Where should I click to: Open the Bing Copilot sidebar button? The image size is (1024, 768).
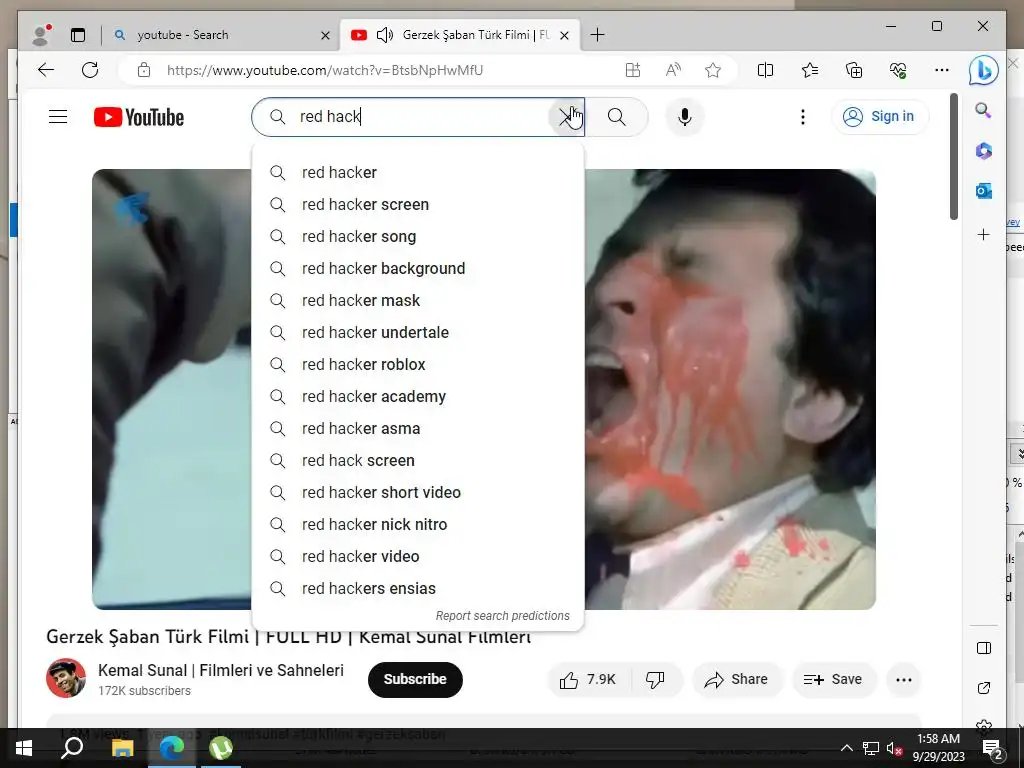click(x=984, y=71)
